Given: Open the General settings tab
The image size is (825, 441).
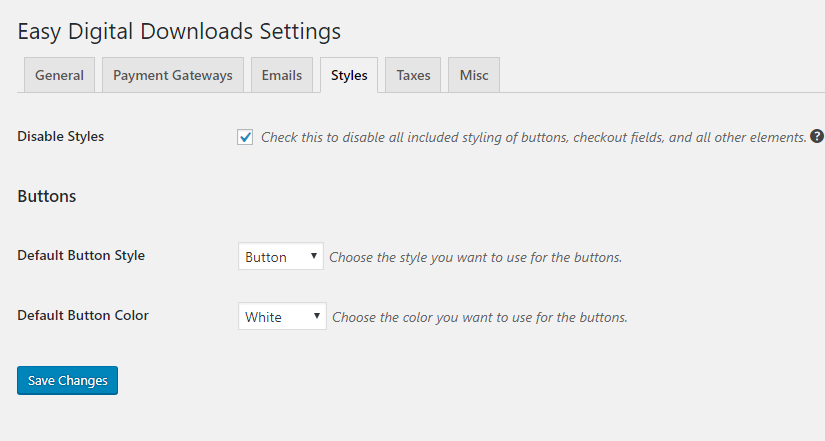Looking at the screenshot, I should pyautogui.click(x=59, y=75).
